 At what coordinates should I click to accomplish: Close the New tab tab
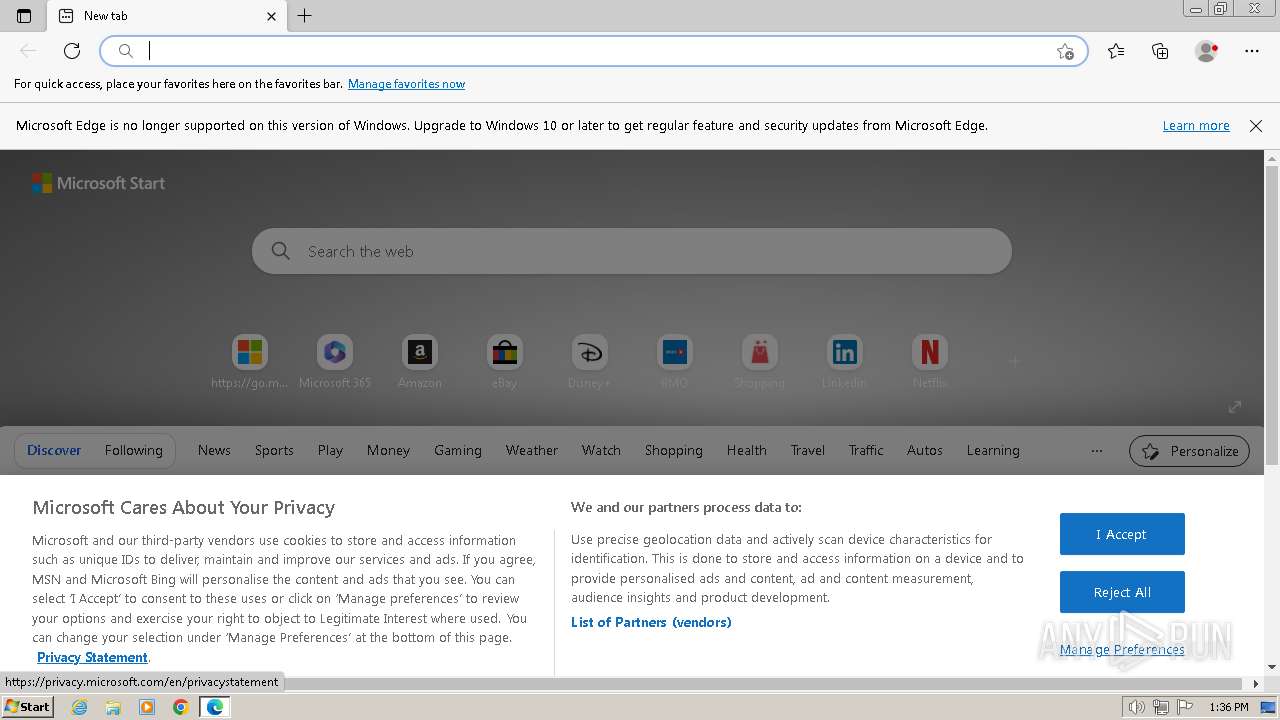click(271, 16)
